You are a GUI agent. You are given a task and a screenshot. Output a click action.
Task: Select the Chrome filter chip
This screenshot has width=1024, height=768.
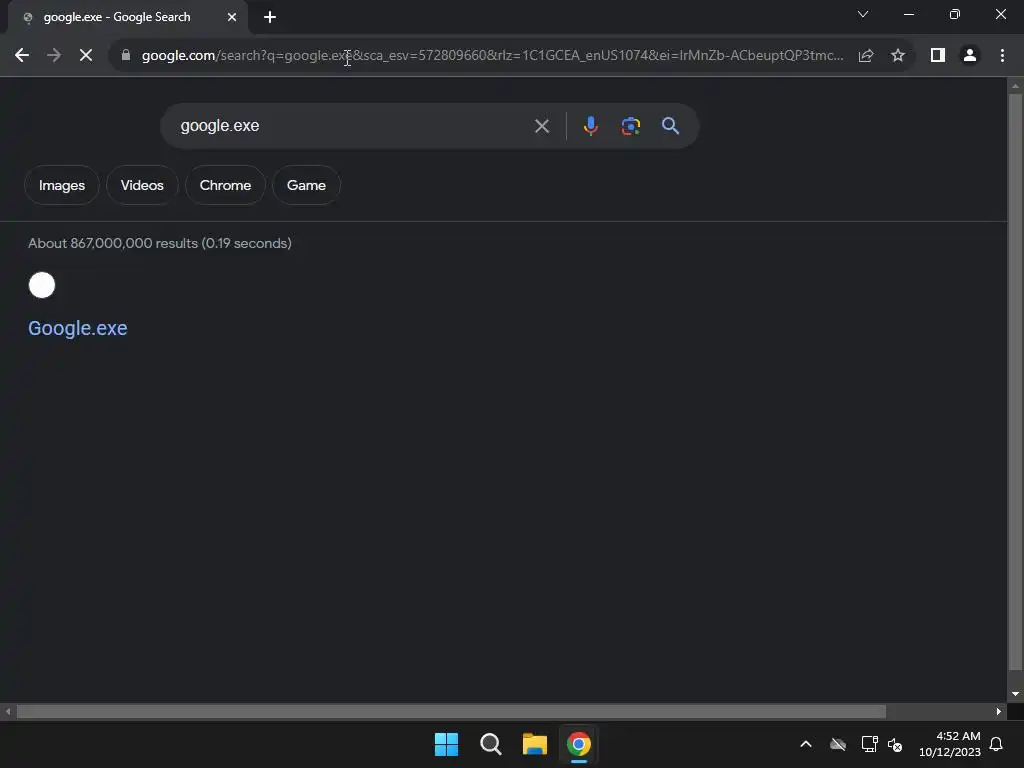click(225, 185)
